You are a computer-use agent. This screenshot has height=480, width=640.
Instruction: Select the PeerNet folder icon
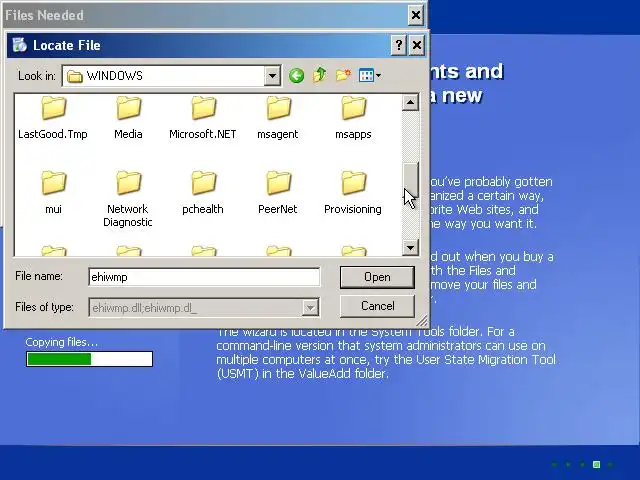278,183
